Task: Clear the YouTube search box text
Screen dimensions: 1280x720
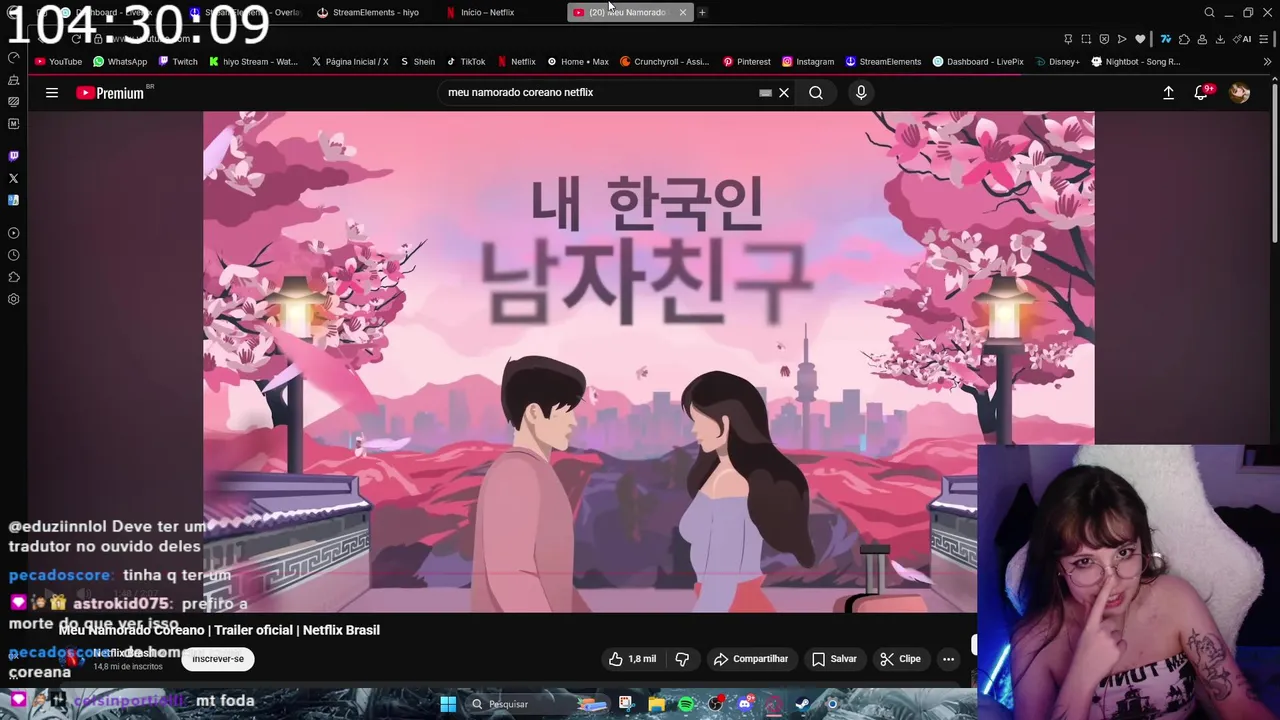Action: click(784, 93)
